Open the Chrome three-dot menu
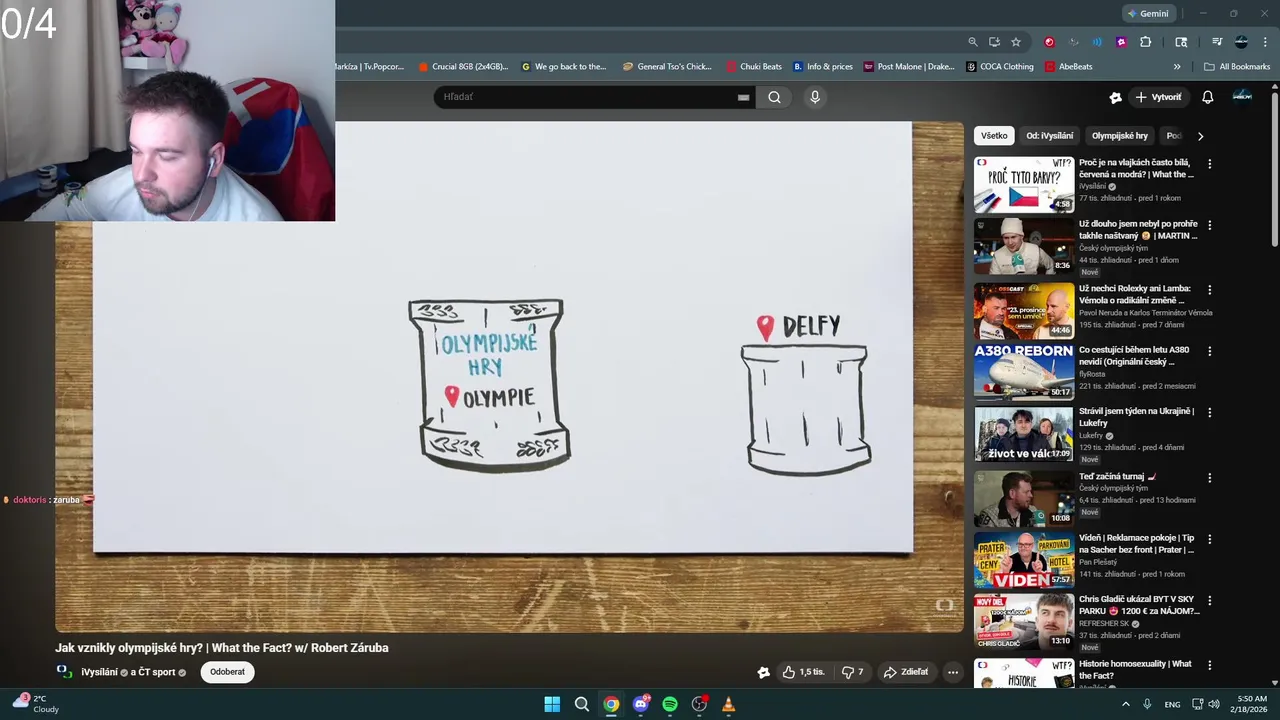Viewport: 1280px width, 720px height. [1264, 42]
